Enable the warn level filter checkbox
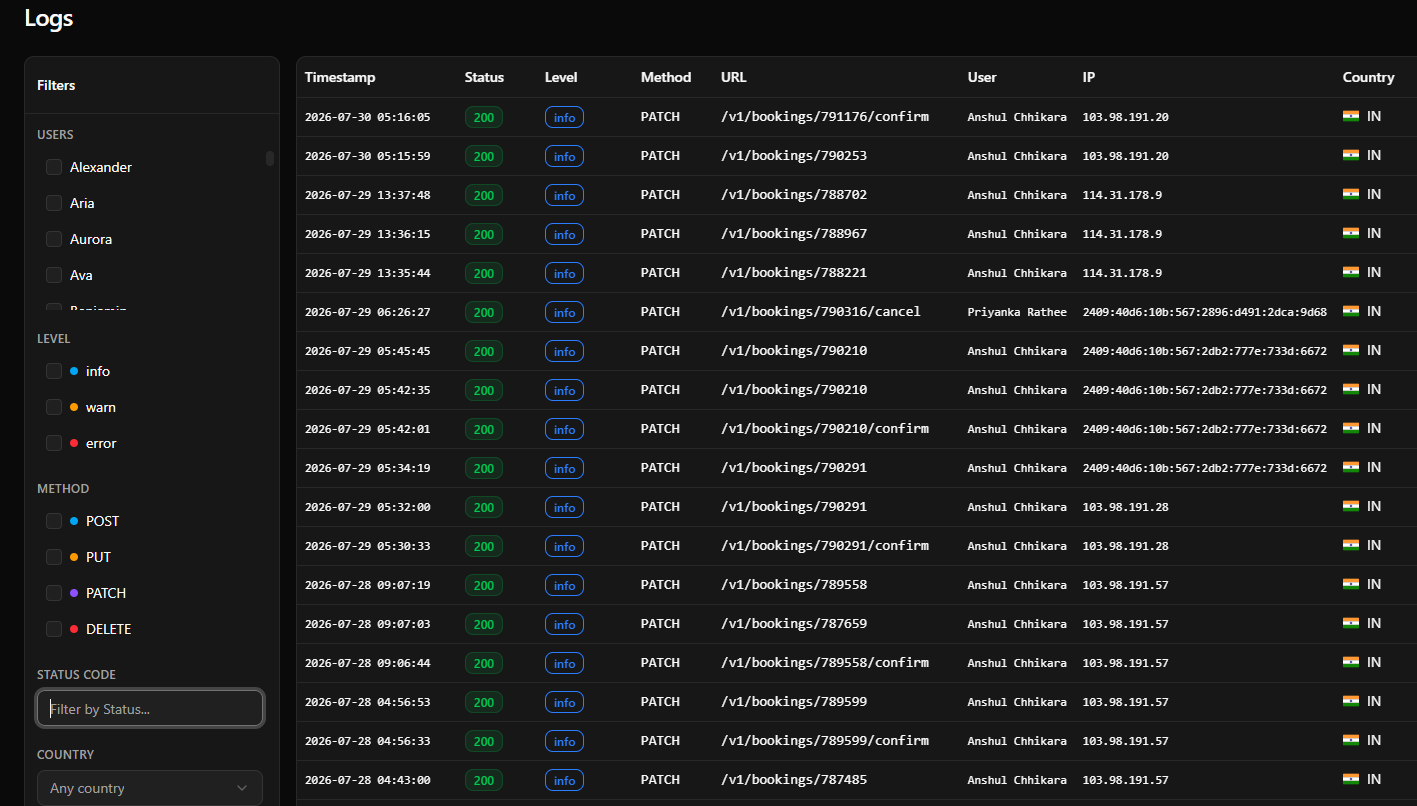The height and width of the screenshot is (806, 1417). pos(54,407)
